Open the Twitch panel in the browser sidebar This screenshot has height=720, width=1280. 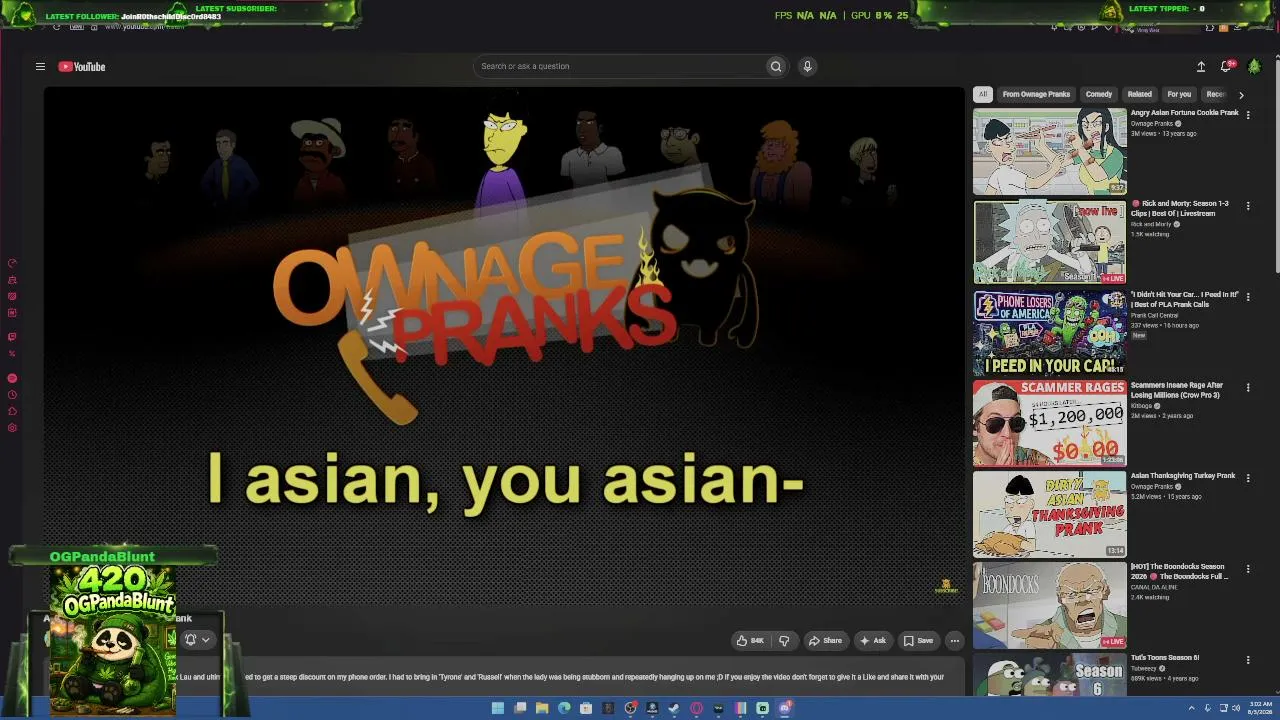point(12,336)
